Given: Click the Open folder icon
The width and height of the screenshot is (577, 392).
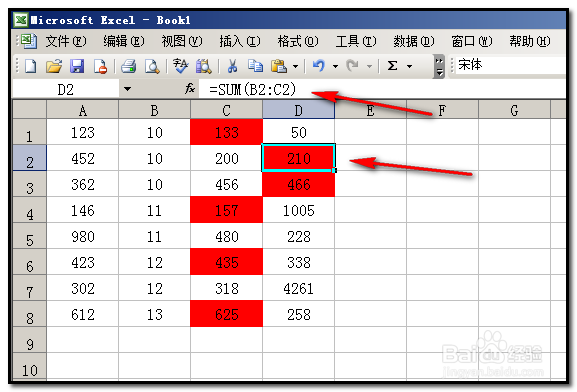Looking at the screenshot, I should pos(54,66).
